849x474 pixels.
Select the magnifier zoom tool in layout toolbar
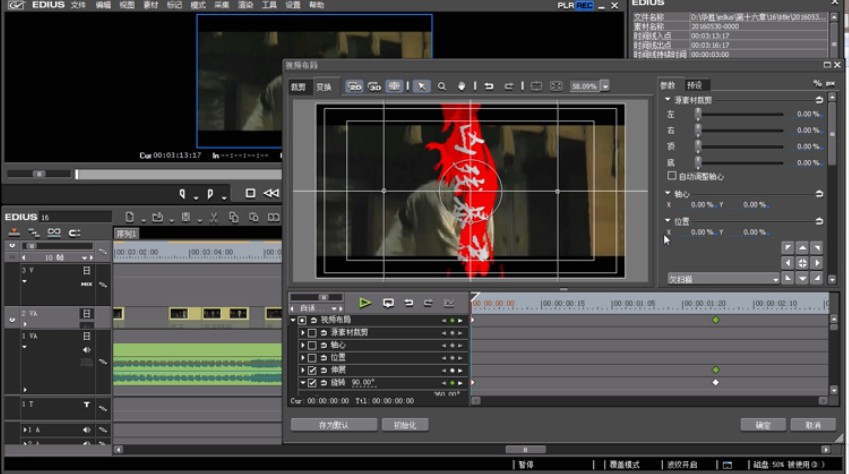(442, 86)
